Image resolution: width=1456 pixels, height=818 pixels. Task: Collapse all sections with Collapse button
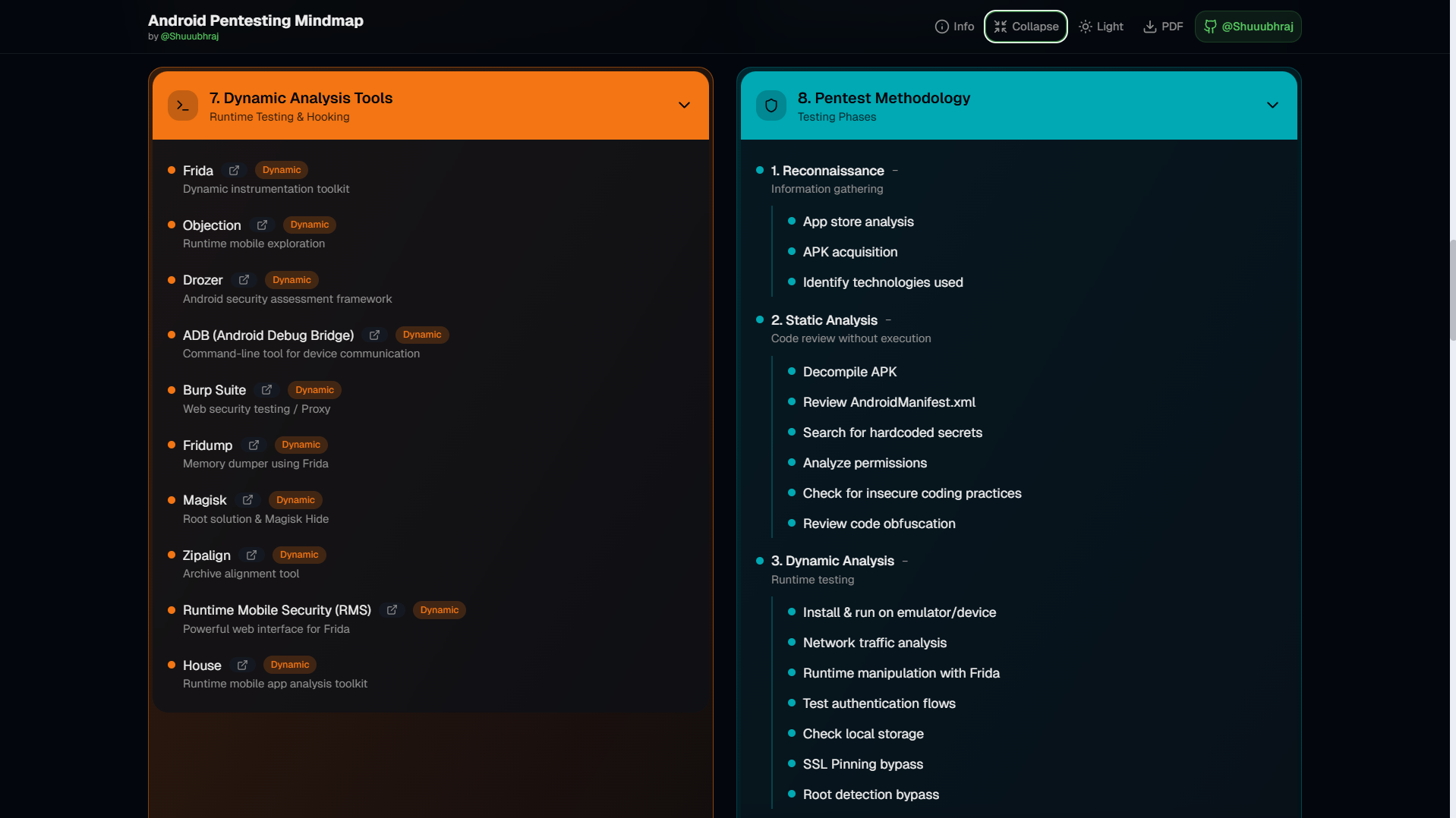(1026, 27)
